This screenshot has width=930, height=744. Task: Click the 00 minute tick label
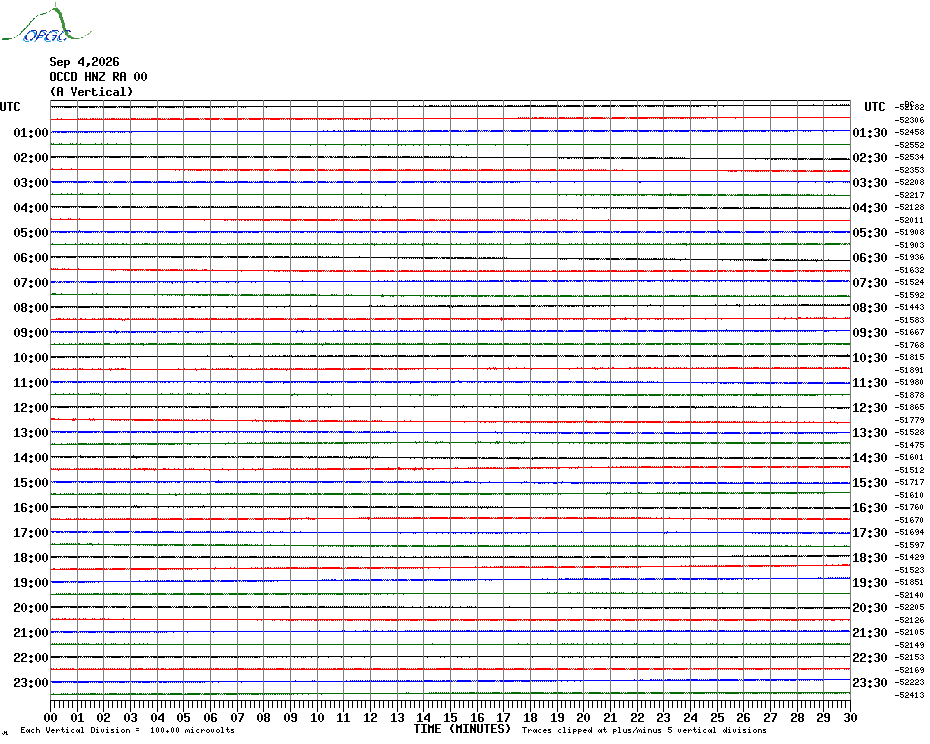click(x=51, y=718)
